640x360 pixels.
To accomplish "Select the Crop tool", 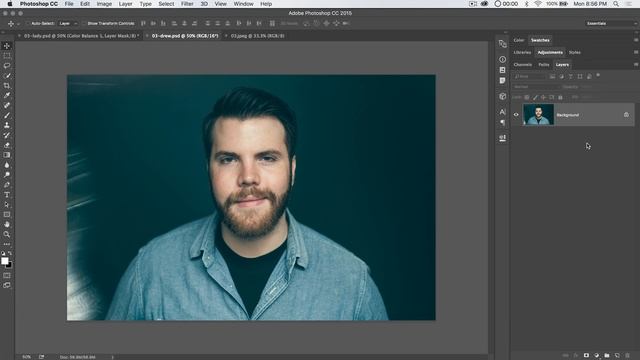I will [x=7, y=86].
